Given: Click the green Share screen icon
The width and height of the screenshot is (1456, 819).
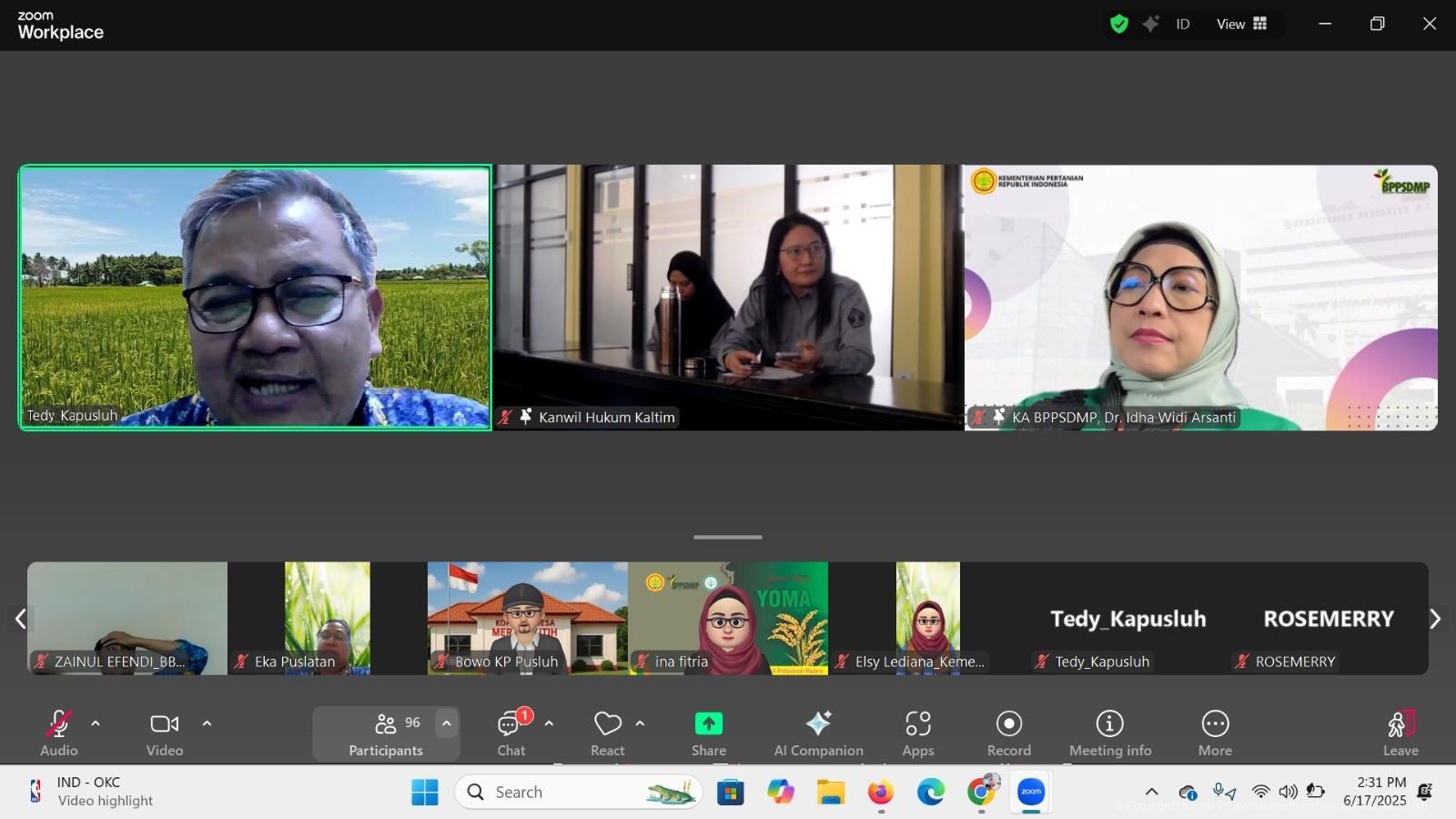Looking at the screenshot, I should (x=708, y=724).
